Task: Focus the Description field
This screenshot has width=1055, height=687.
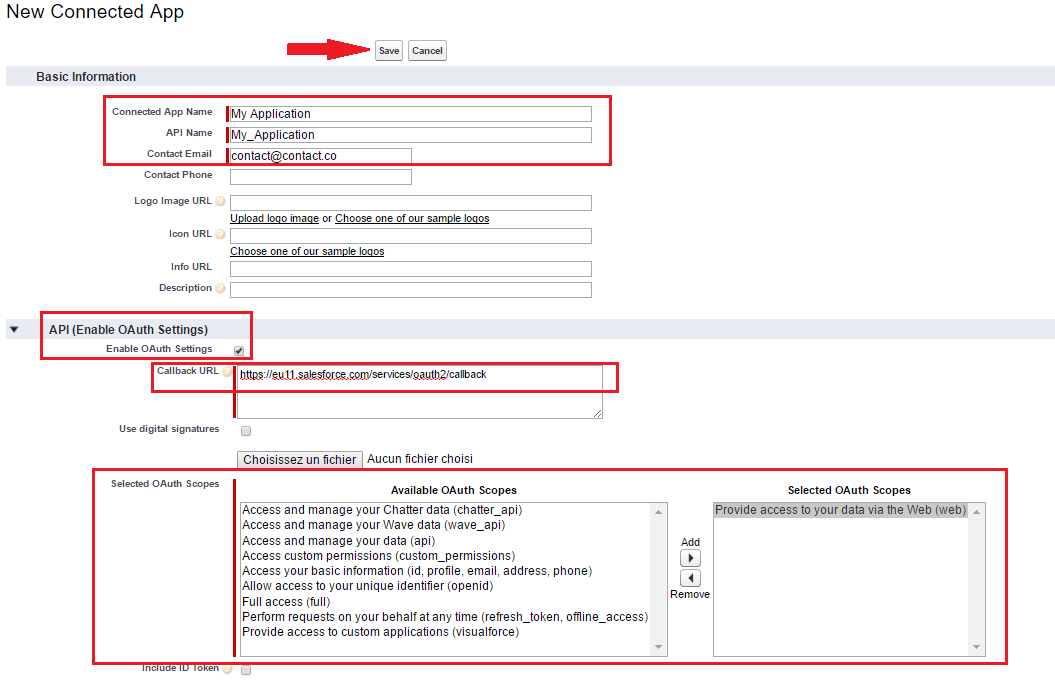Action: coord(410,289)
